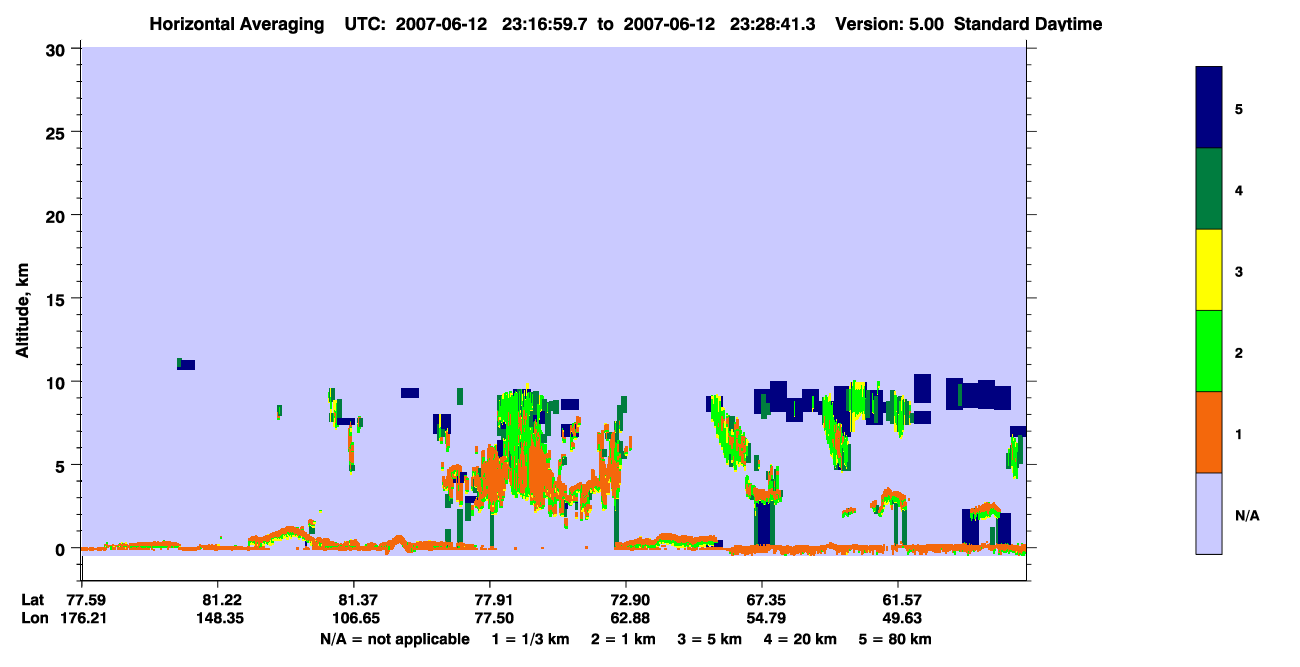Click legend text '3 = 5 km'
This screenshot has width=1300, height=667.
[x=710, y=639]
